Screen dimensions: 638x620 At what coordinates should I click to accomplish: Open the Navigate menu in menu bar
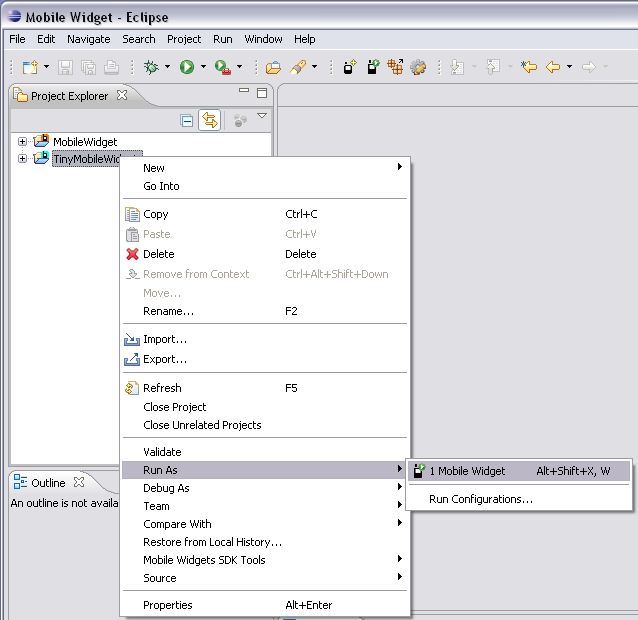(x=89, y=39)
